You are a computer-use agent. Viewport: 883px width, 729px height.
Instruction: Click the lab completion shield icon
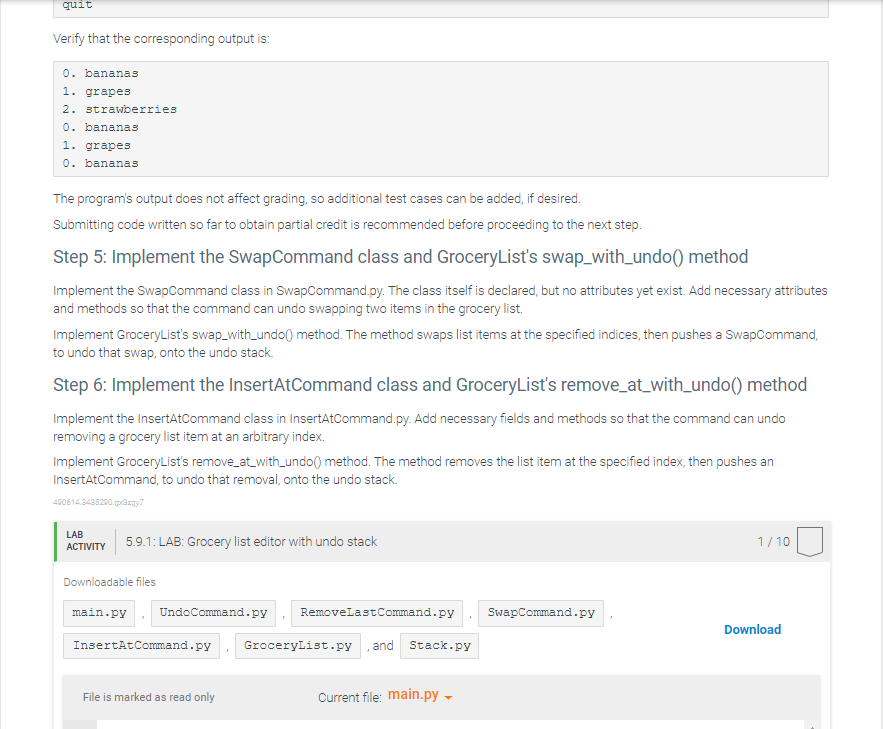coord(810,541)
